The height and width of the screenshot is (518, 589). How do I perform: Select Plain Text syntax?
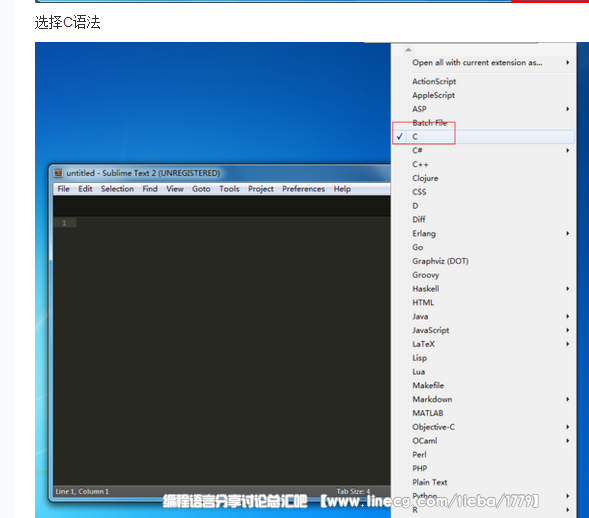483,482
